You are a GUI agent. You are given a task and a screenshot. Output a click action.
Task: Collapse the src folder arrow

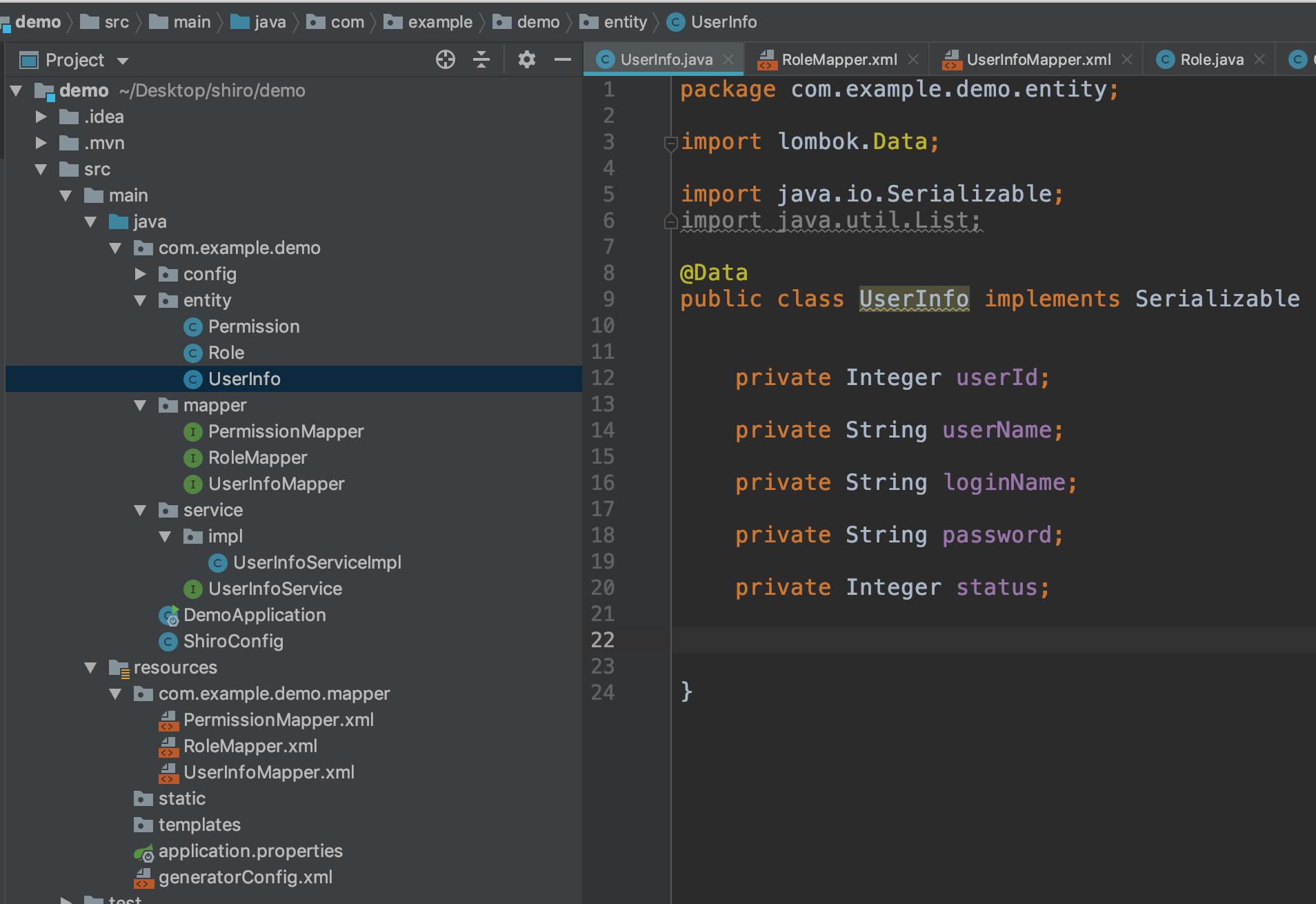(41, 169)
